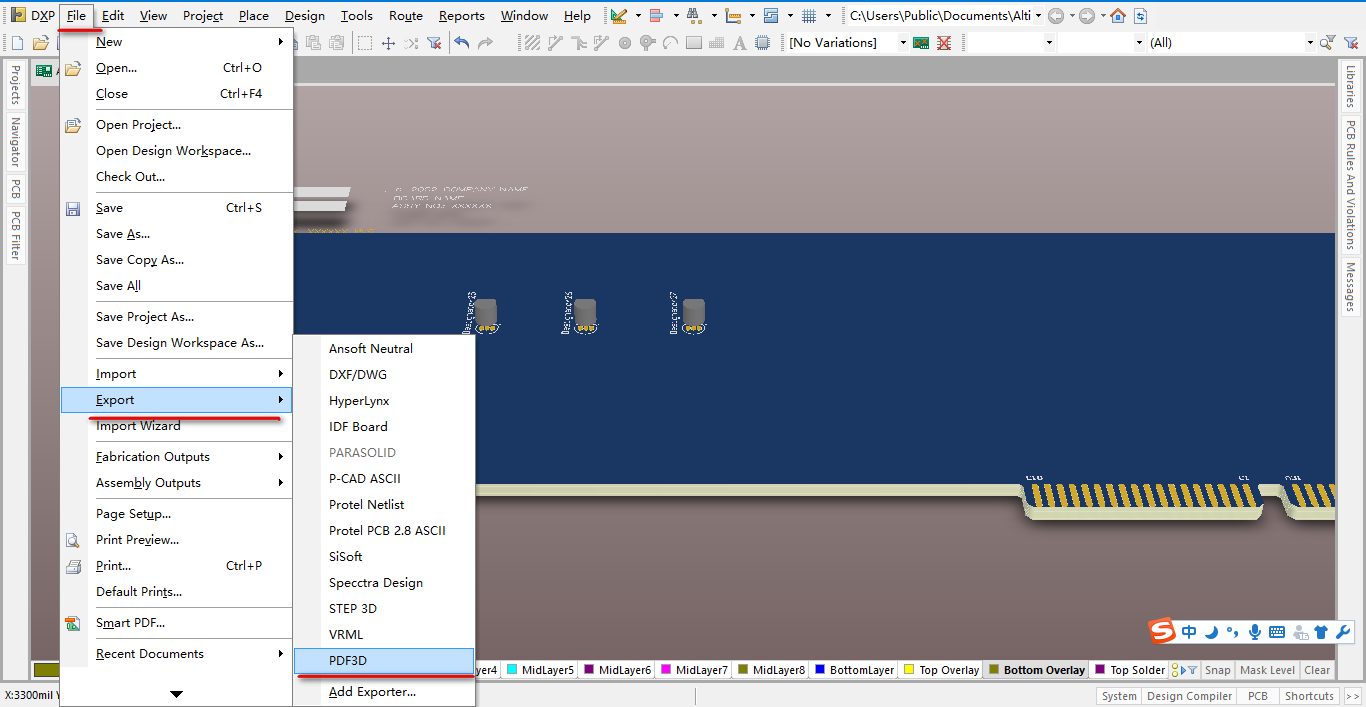Click the Shortcuts panel button
The height and width of the screenshot is (707, 1366).
pos(1309,696)
